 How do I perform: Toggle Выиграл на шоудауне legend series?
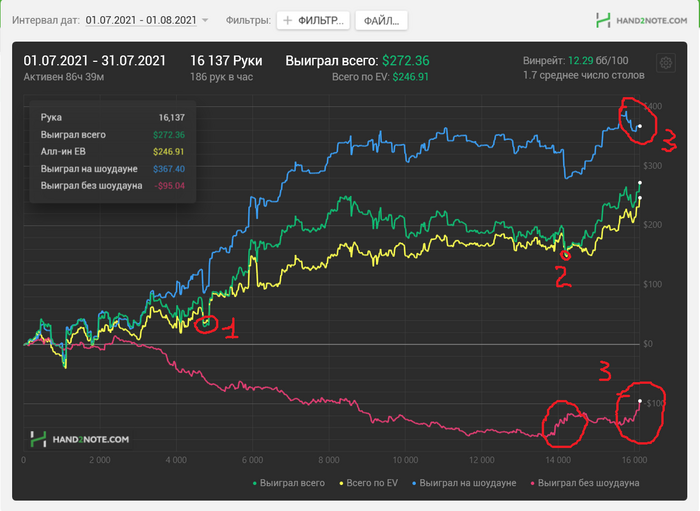pyautogui.click(x=464, y=483)
